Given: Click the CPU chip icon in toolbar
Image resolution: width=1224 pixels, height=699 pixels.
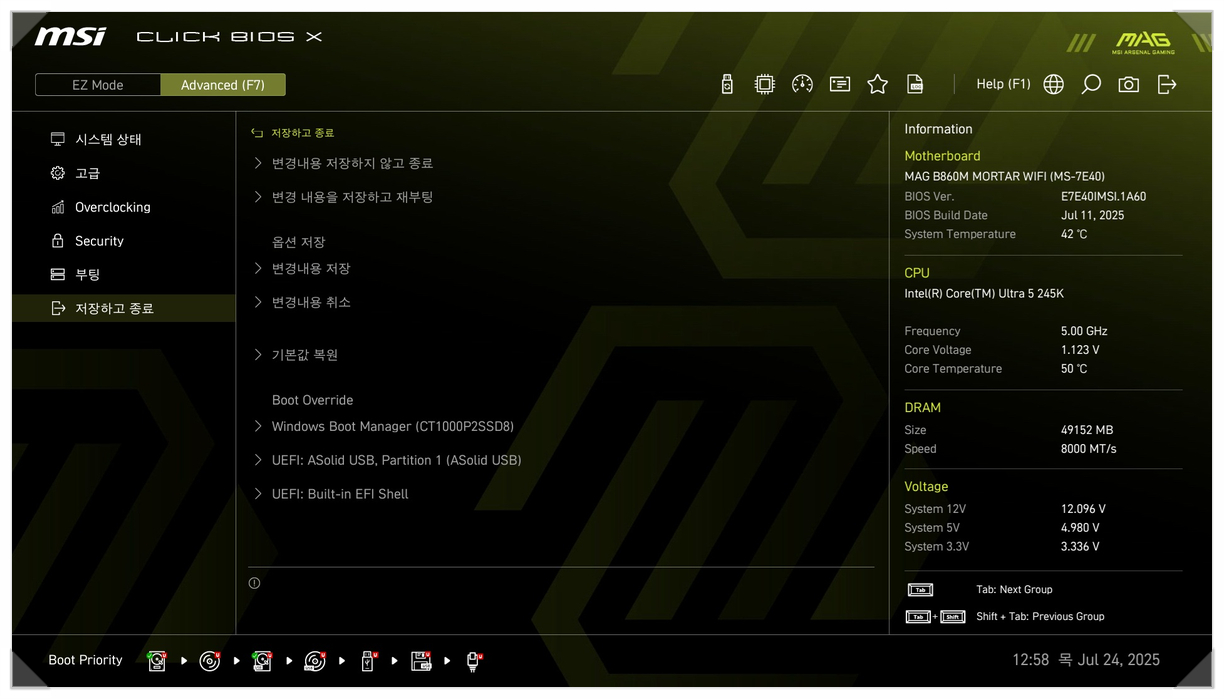Looking at the screenshot, I should 765,85.
